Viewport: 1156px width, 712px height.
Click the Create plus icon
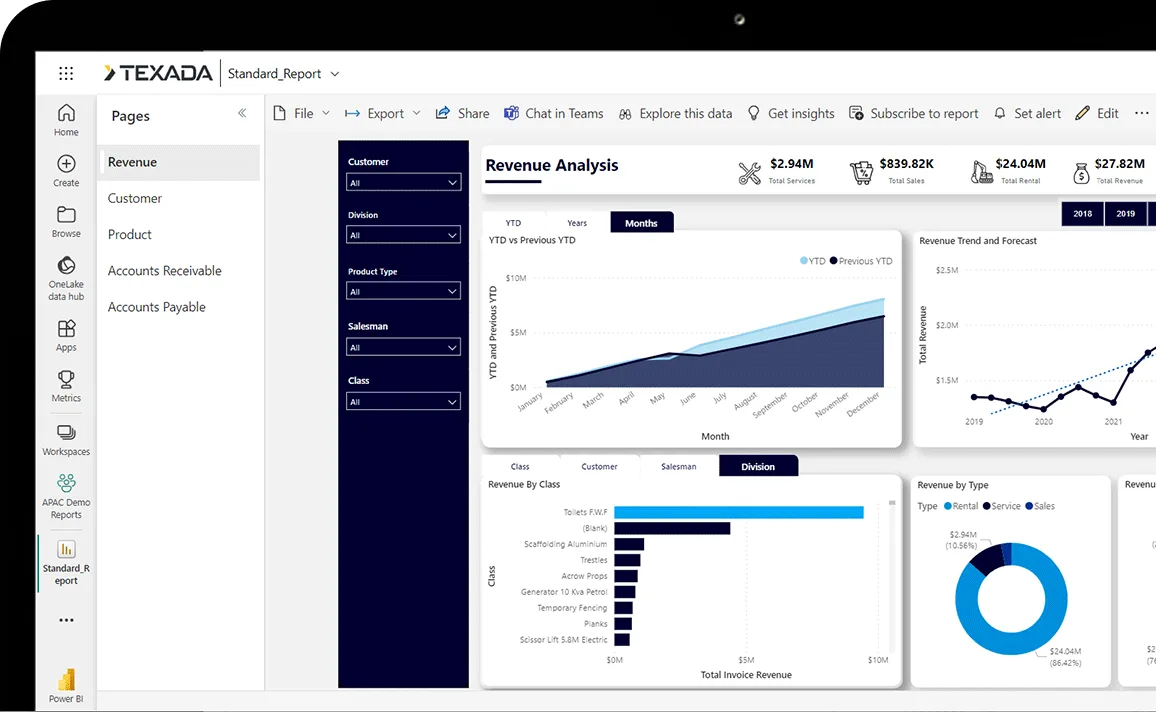pos(66,165)
